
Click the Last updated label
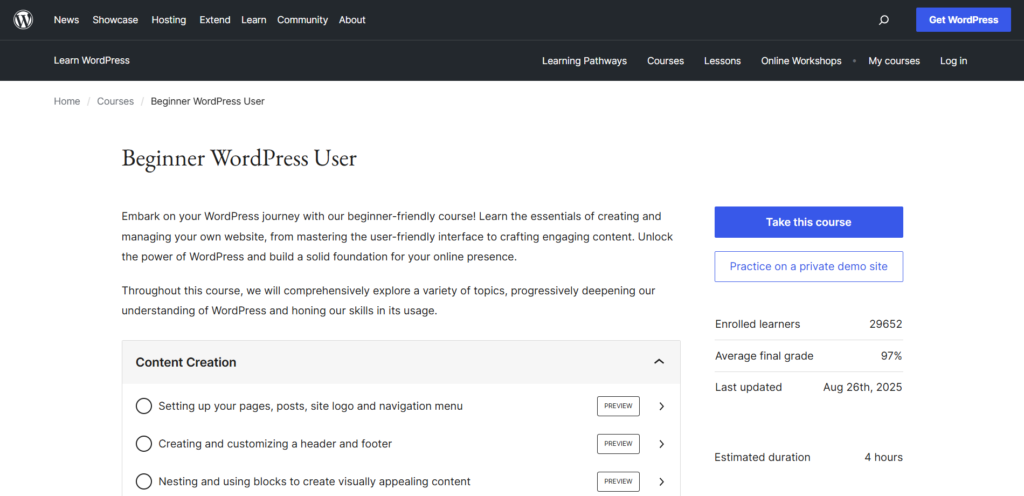click(748, 387)
